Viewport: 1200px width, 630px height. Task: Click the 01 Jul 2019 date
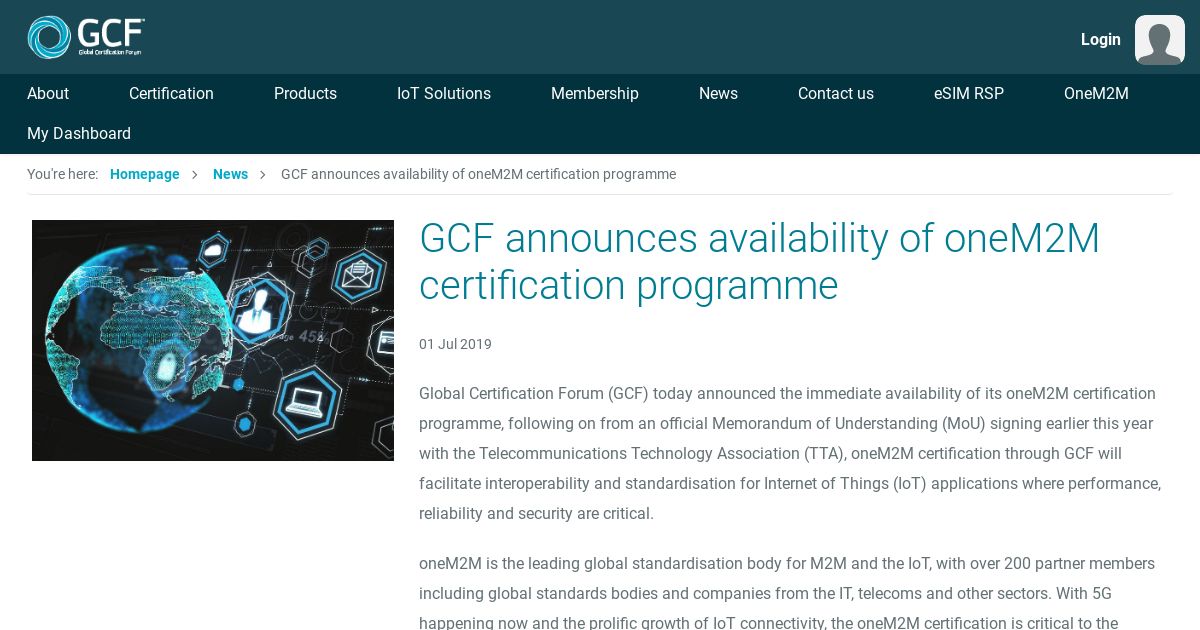[455, 344]
